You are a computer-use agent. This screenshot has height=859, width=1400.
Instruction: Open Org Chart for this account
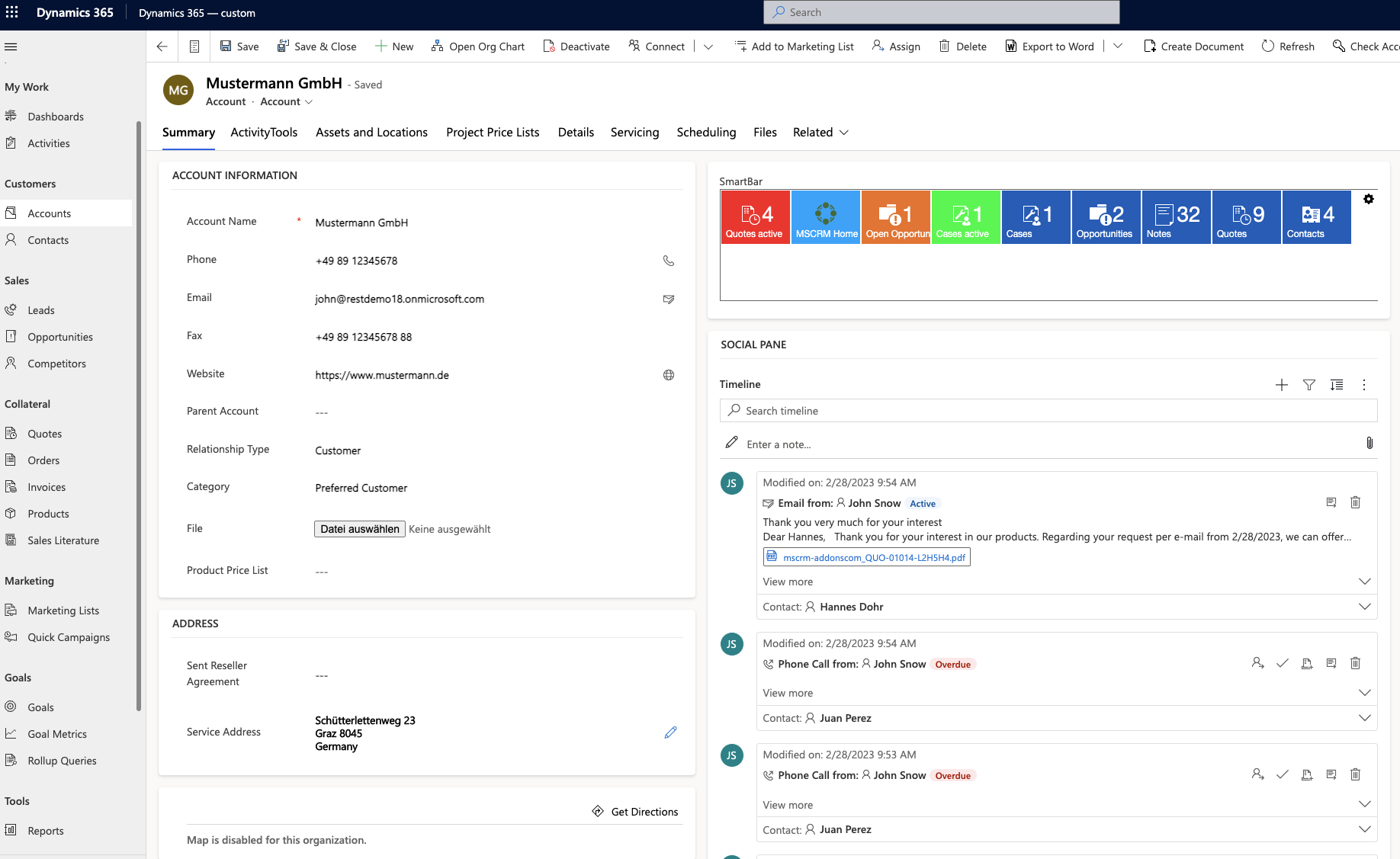(478, 46)
